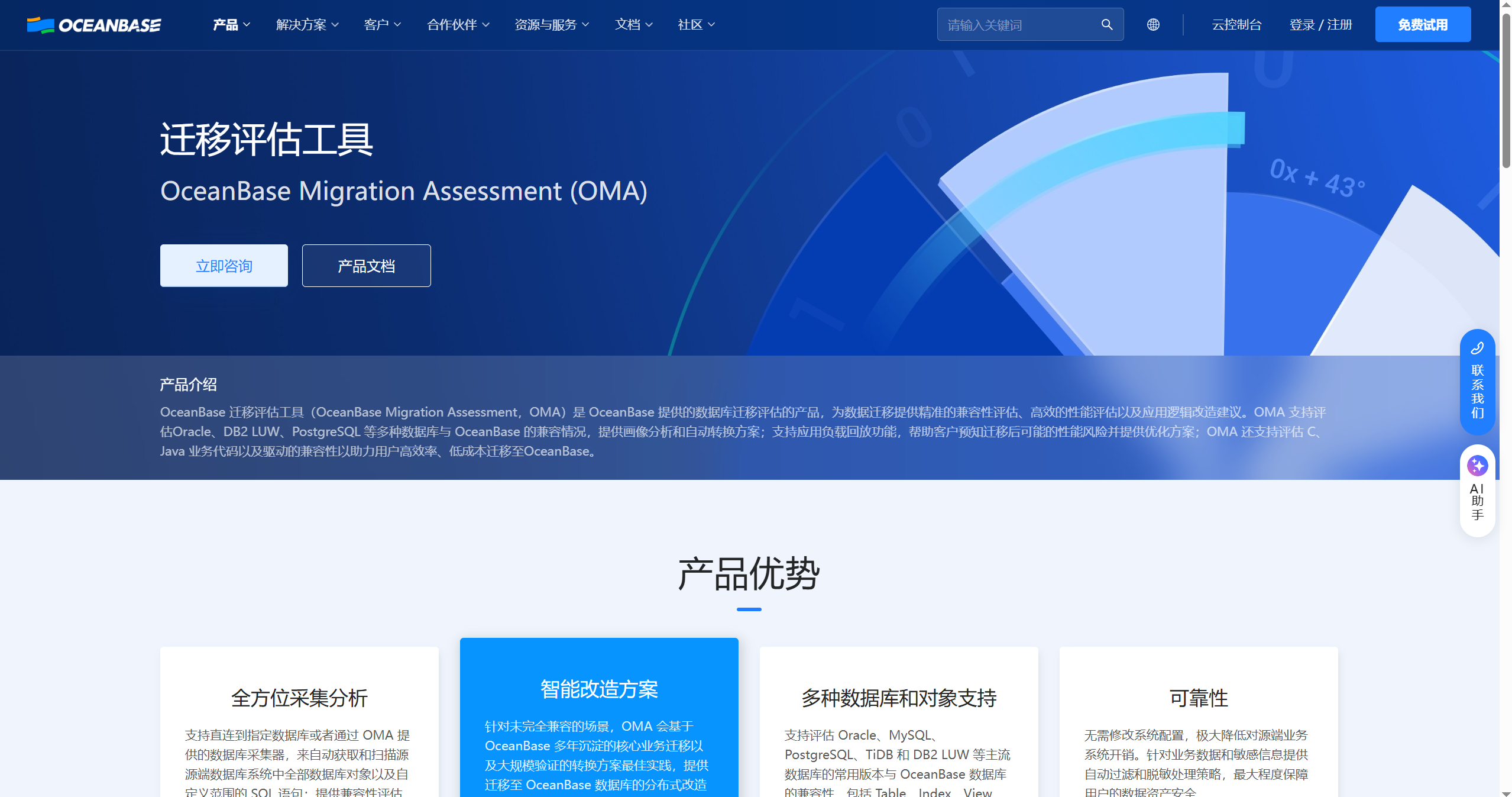The image size is (1512, 797).
Task: Click the search magnifier icon
Action: tap(1106, 24)
